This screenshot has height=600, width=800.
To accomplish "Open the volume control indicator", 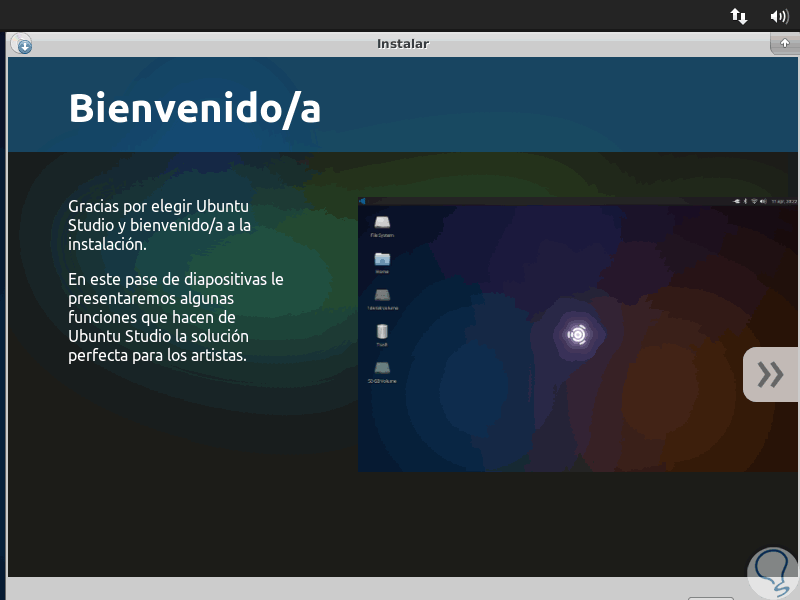I will [779, 16].
